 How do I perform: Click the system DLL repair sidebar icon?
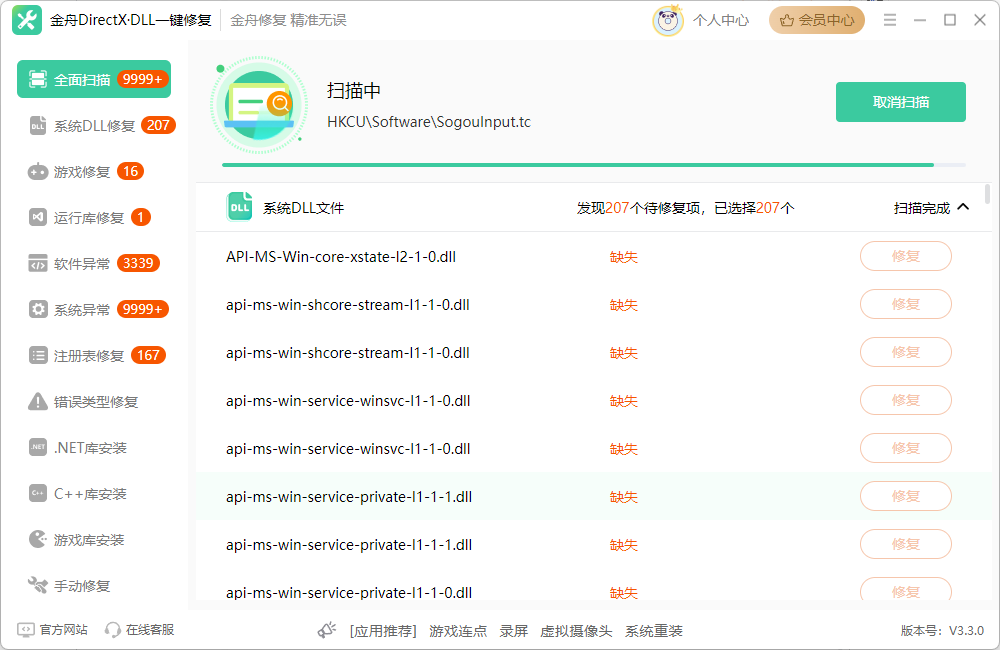pos(38,126)
